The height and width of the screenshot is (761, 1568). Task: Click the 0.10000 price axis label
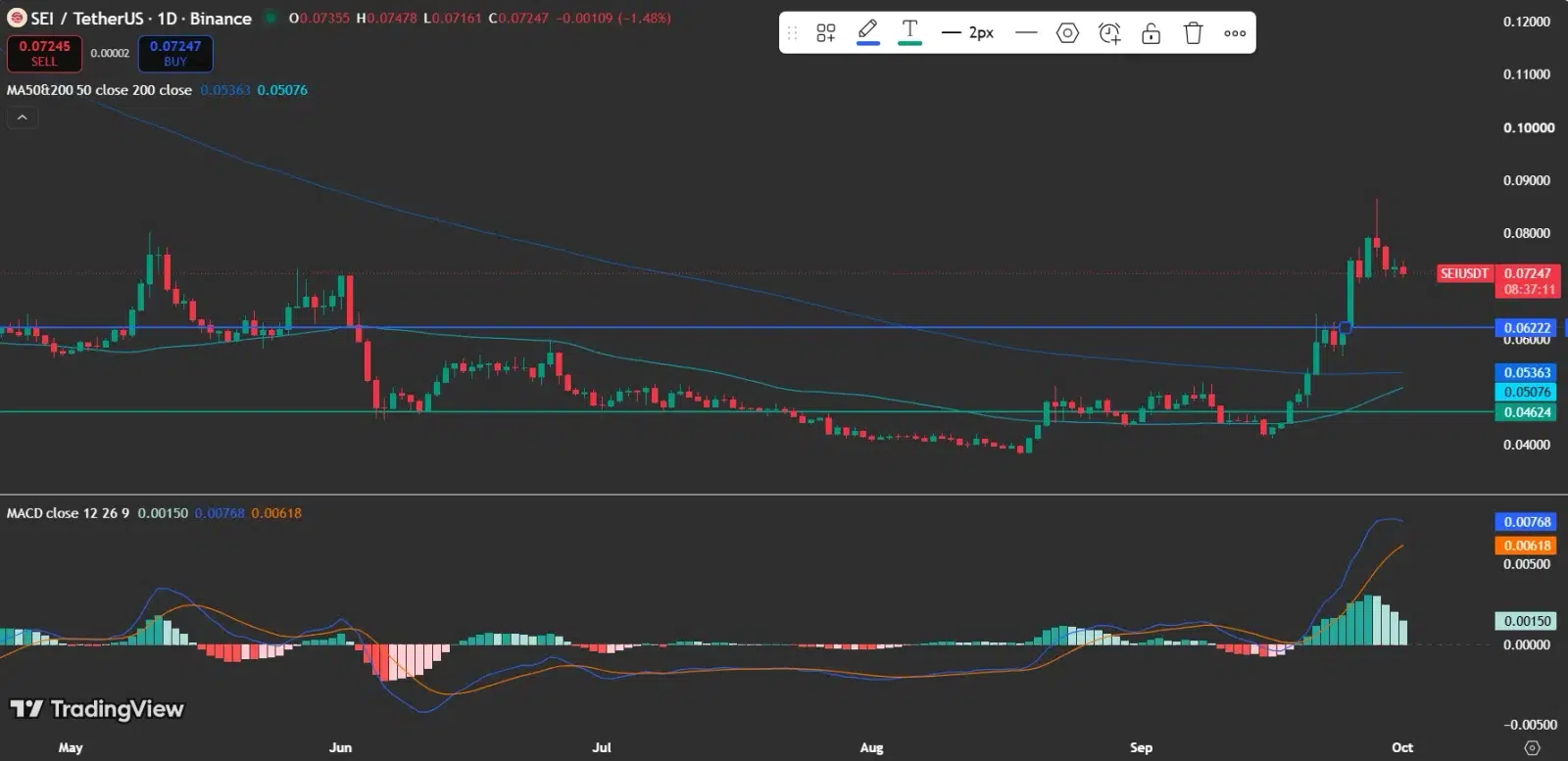tap(1529, 127)
